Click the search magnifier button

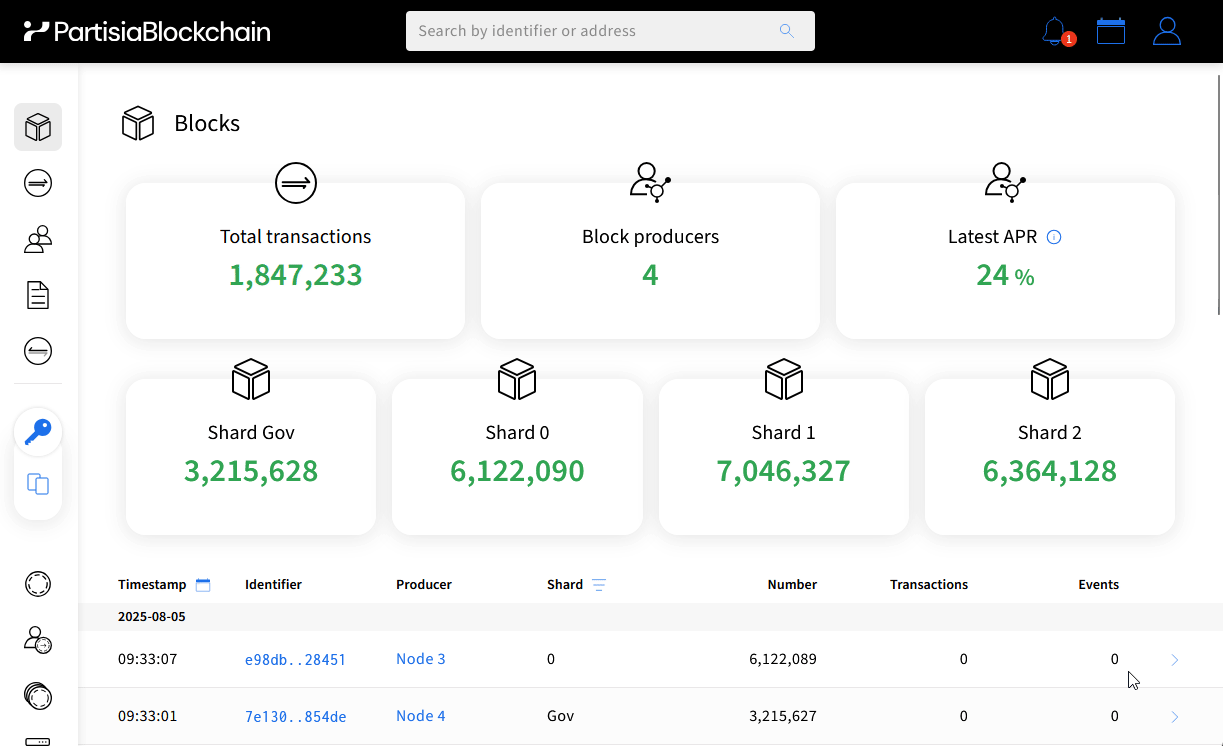787,31
